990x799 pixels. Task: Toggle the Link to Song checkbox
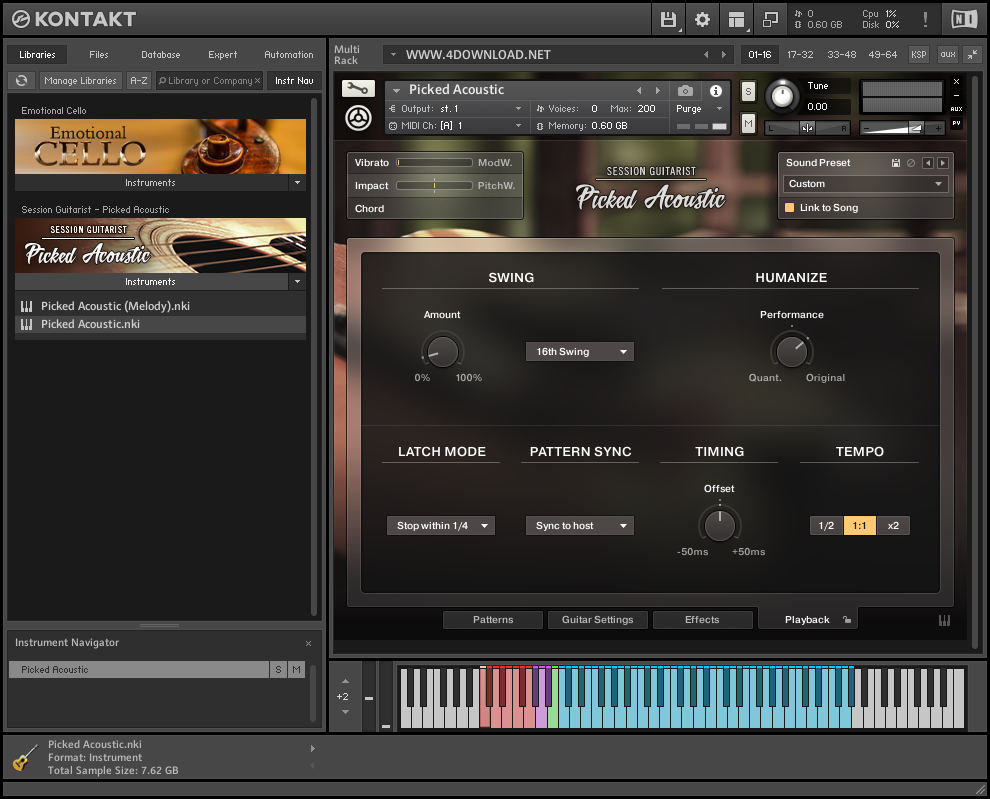click(x=789, y=208)
